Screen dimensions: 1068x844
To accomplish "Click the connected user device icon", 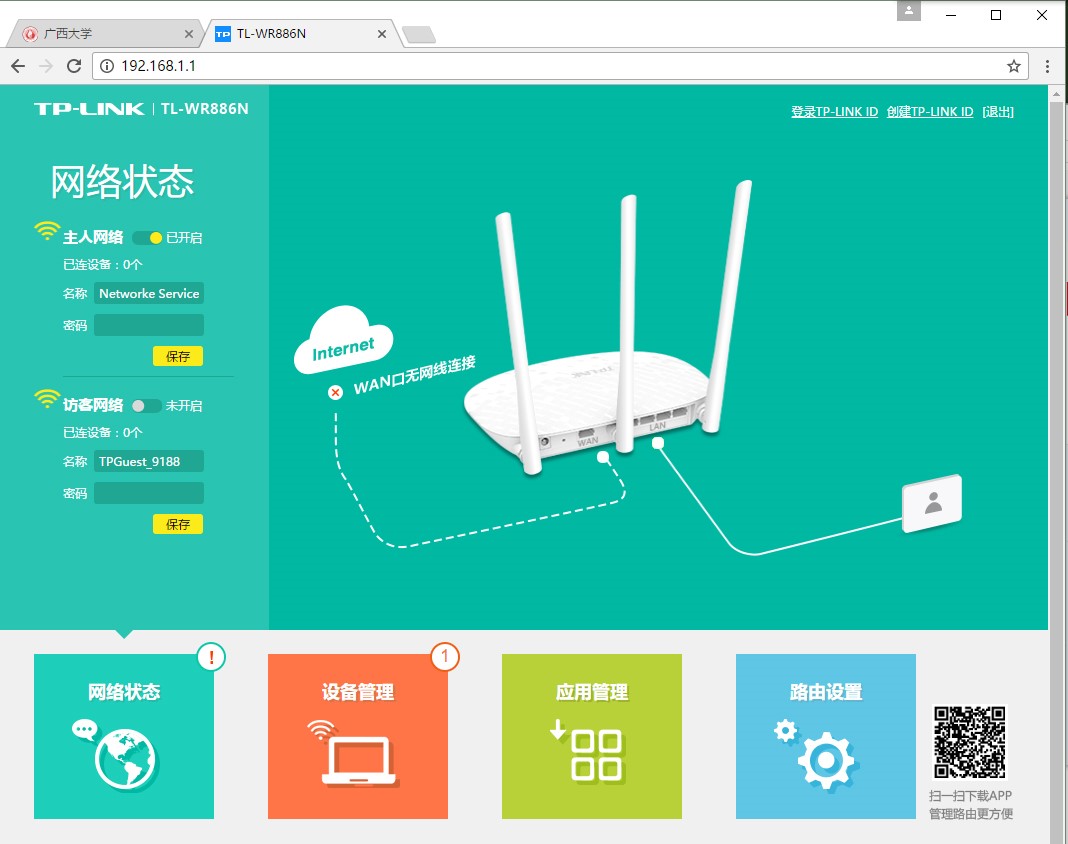I will coord(932,503).
